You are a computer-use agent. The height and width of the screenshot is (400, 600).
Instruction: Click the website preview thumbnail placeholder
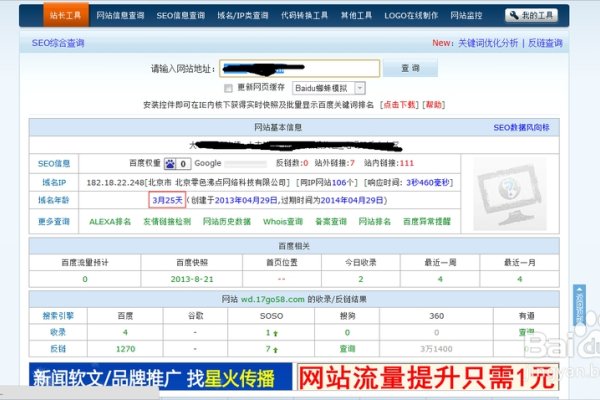[x=510, y=194]
